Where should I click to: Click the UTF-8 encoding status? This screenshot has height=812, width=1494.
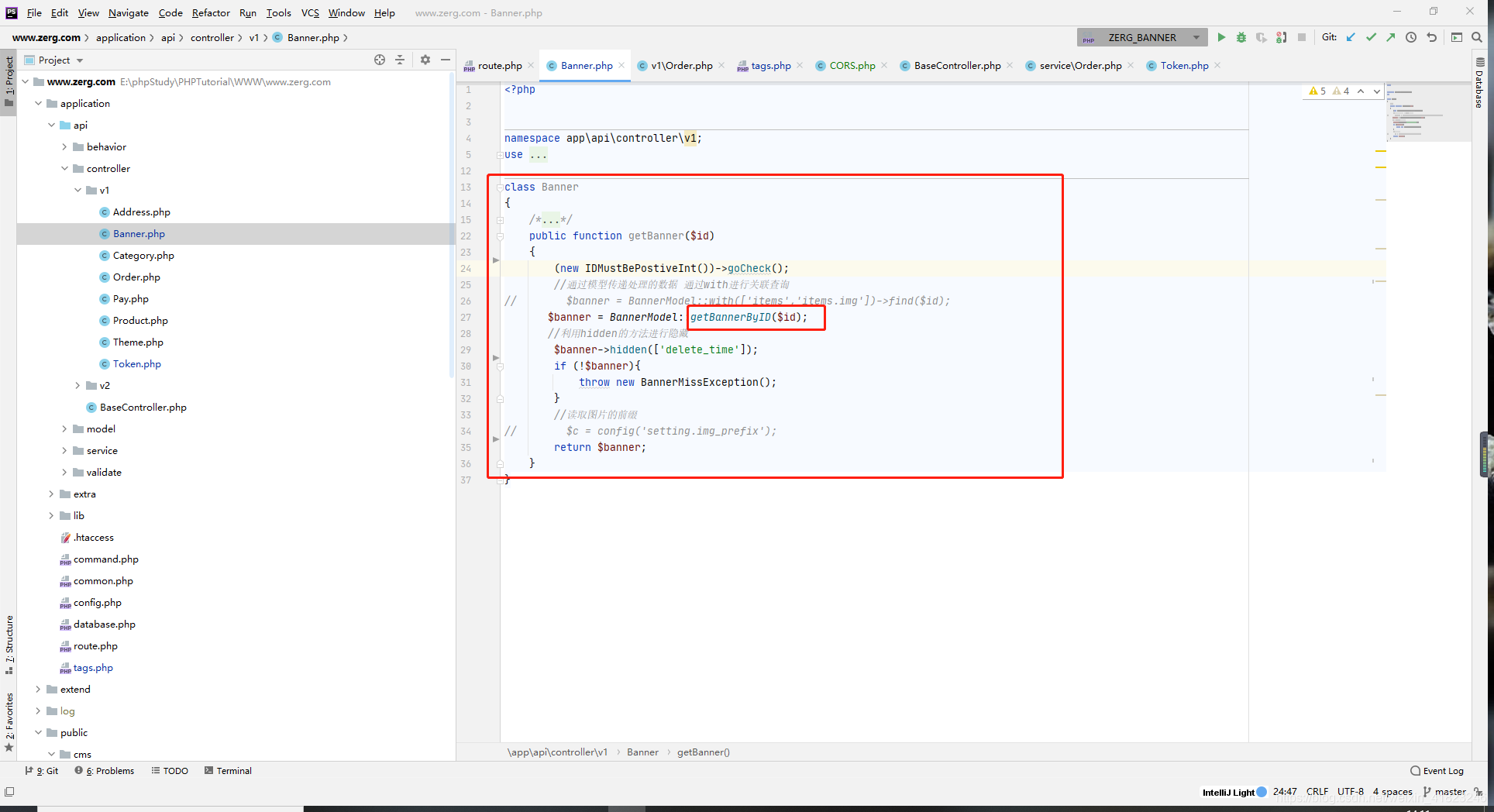click(x=1351, y=792)
